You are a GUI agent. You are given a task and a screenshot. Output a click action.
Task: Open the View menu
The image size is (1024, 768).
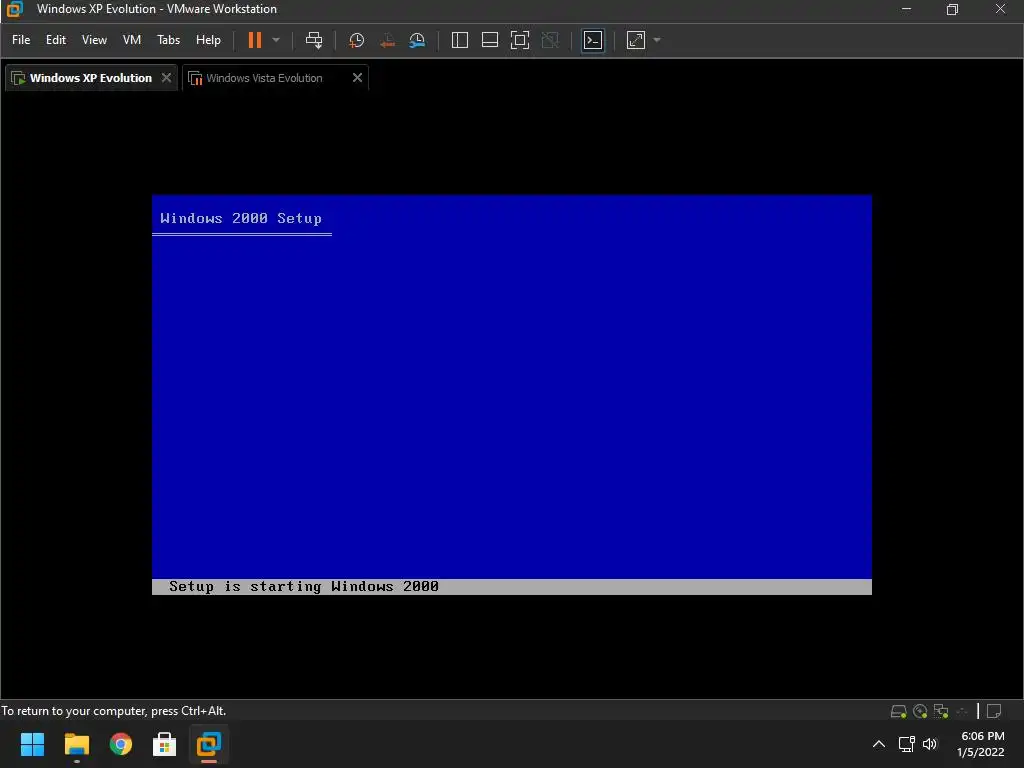point(94,40)
